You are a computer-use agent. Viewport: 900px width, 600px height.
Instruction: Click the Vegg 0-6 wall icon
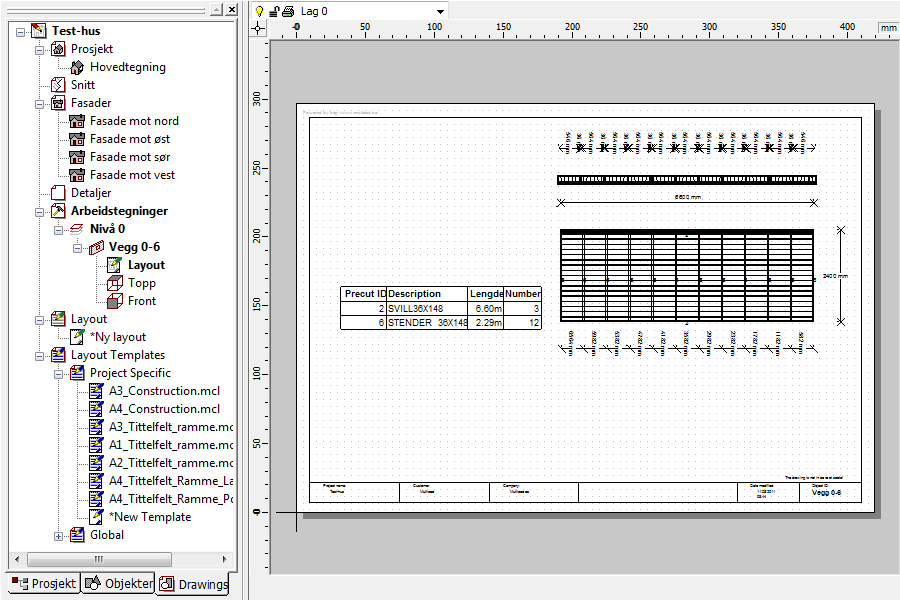[96, 247]
